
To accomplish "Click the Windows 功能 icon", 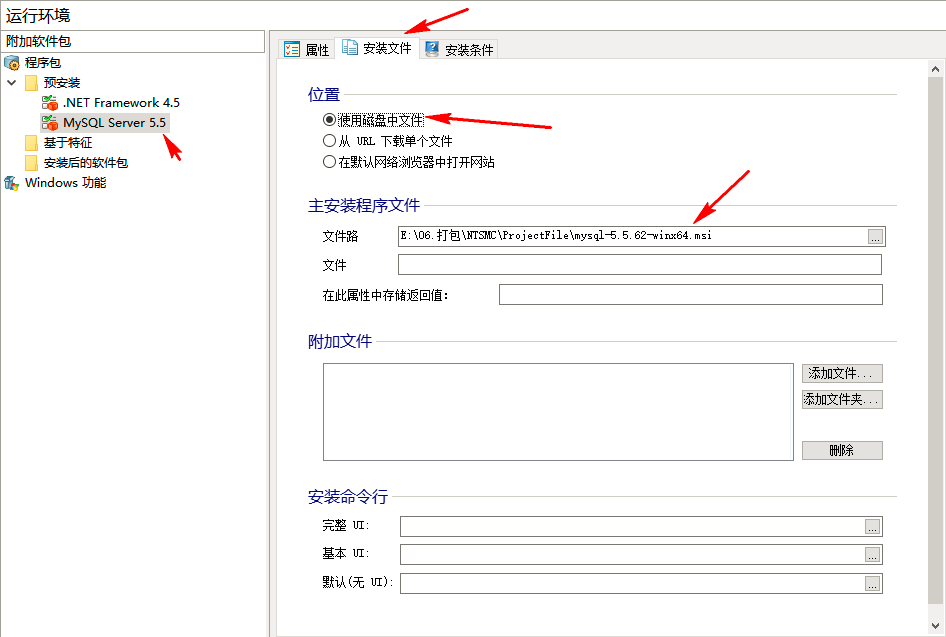I will [x=12, y=183].
